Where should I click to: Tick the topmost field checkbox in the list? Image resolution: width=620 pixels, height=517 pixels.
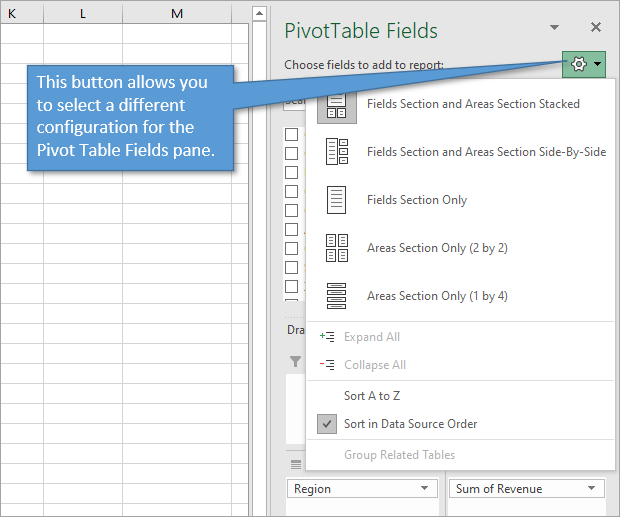point(292,134)
